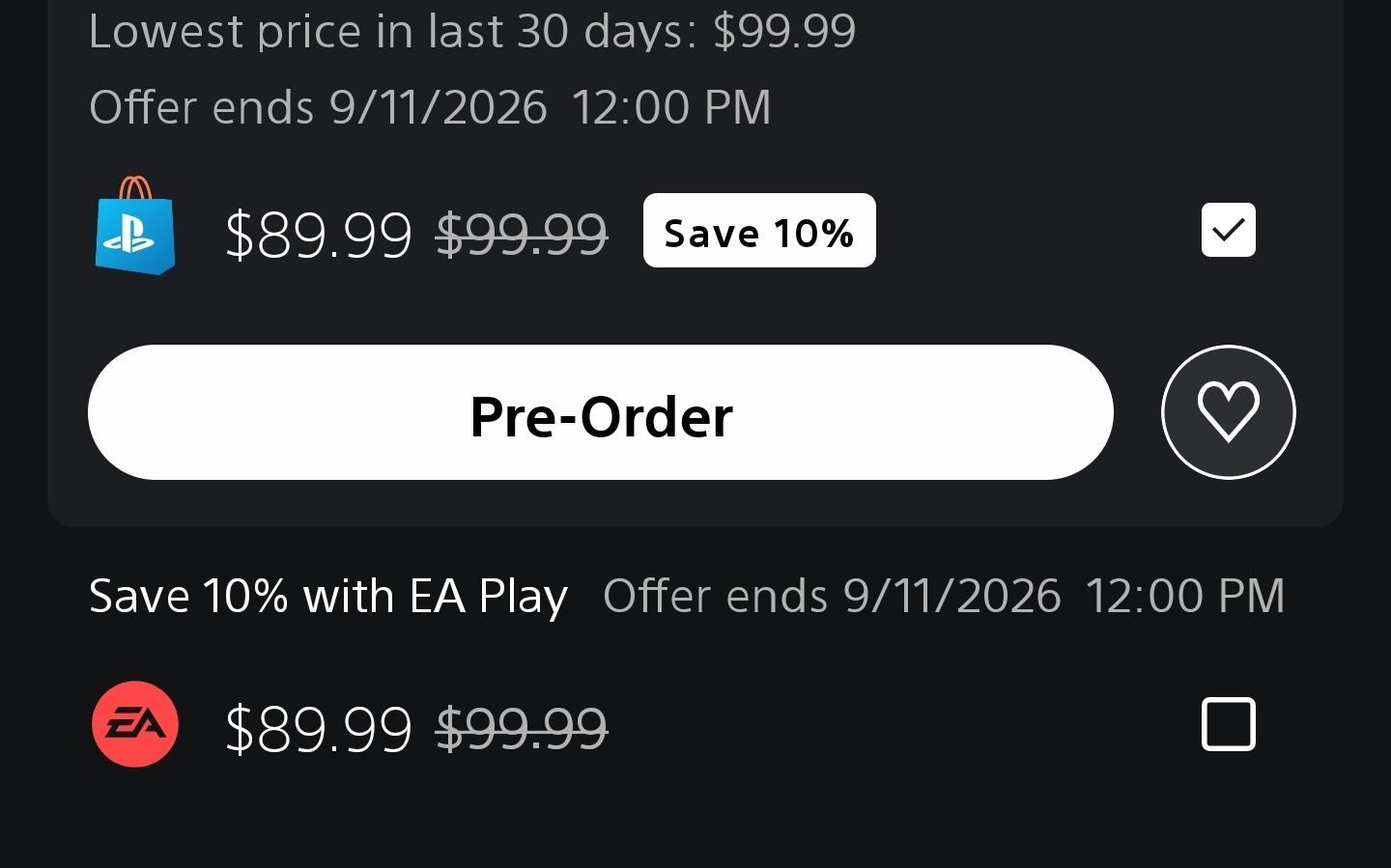
Task: Click the checkmark inside the white checkbox
Action: click(x=1228, y=230)
